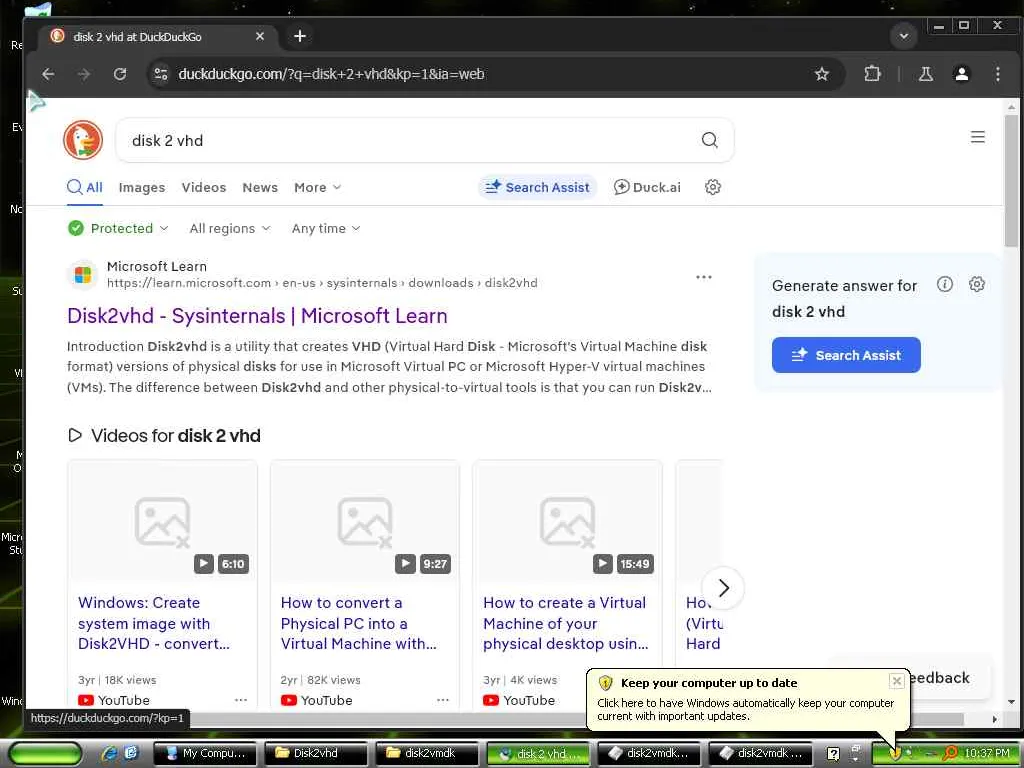Switch to the Images tab
The width and height of the screenshot is (1024, 768).
(142, 187)
